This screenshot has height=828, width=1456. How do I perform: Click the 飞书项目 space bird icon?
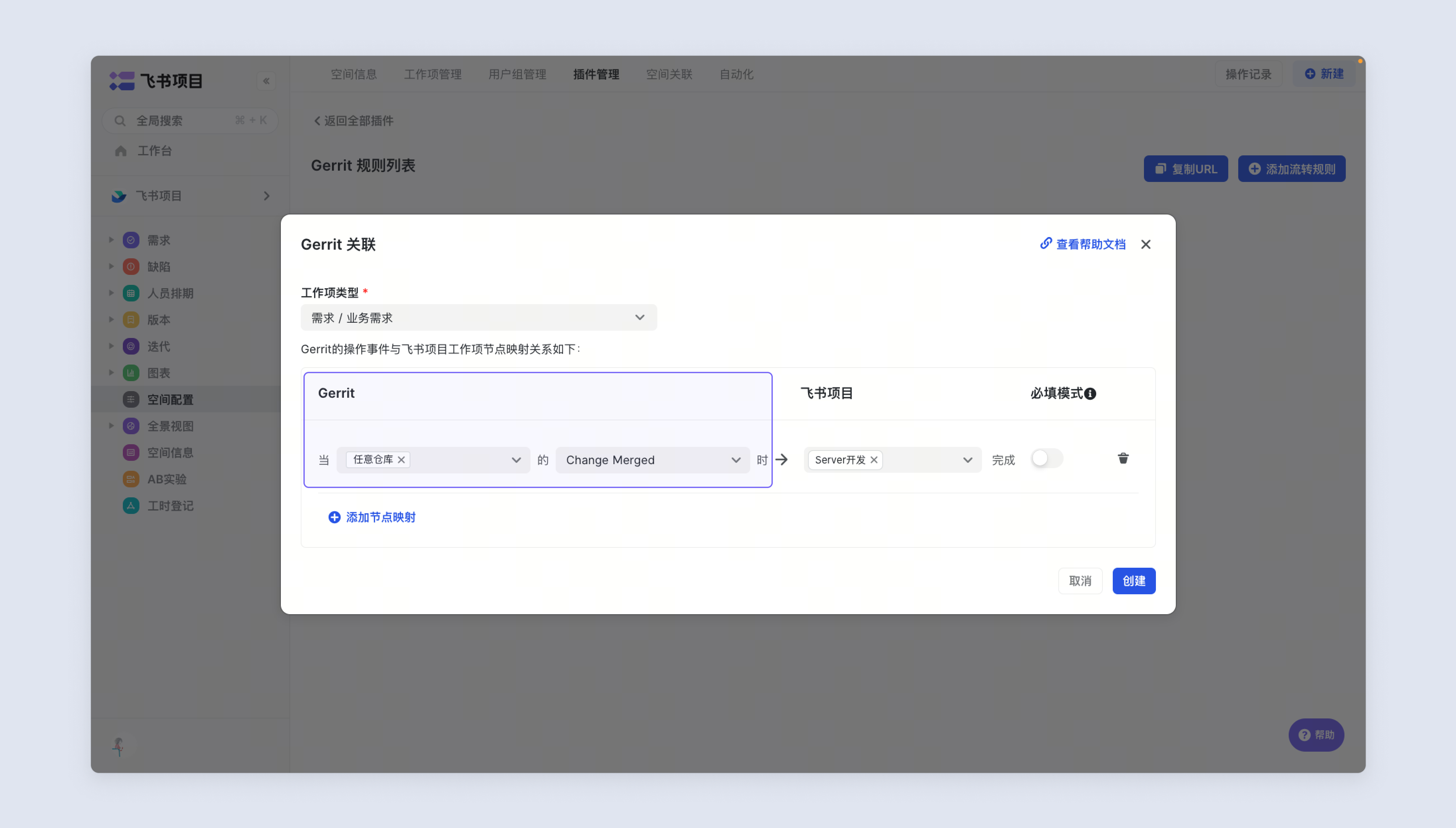click(119, 196)
